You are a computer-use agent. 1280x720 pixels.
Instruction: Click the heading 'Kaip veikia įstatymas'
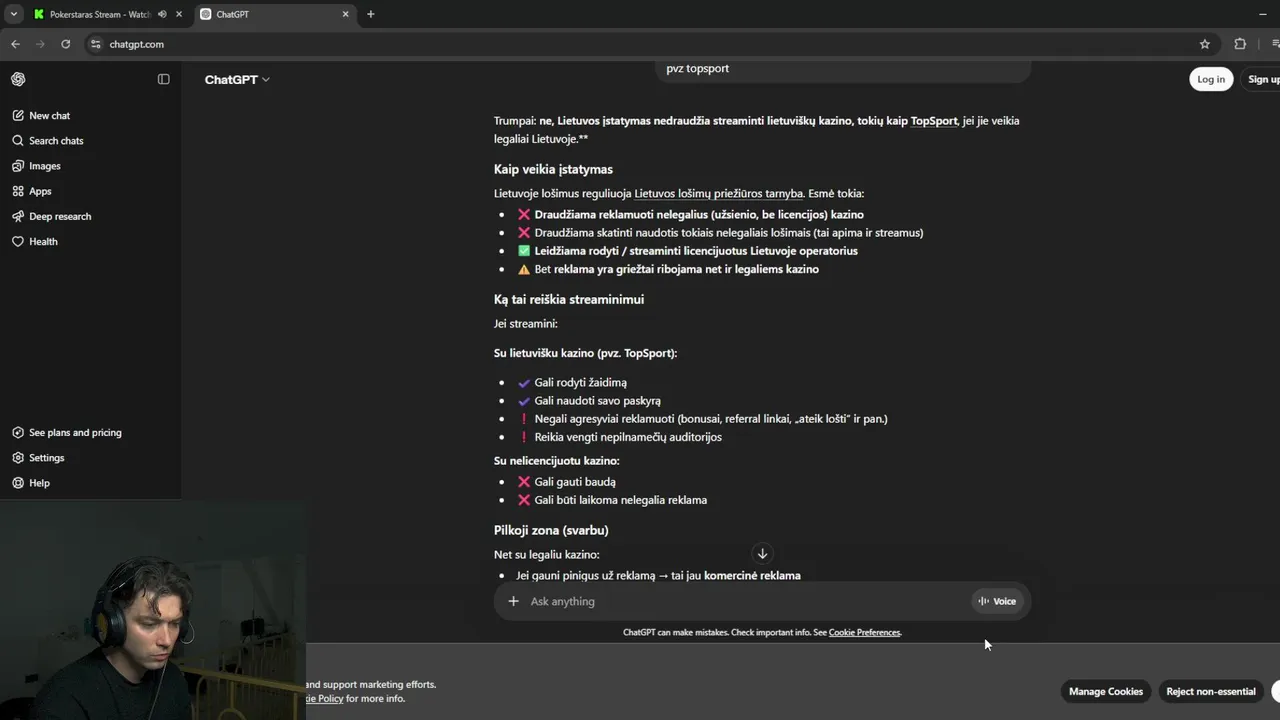click(x=553, y=169)
